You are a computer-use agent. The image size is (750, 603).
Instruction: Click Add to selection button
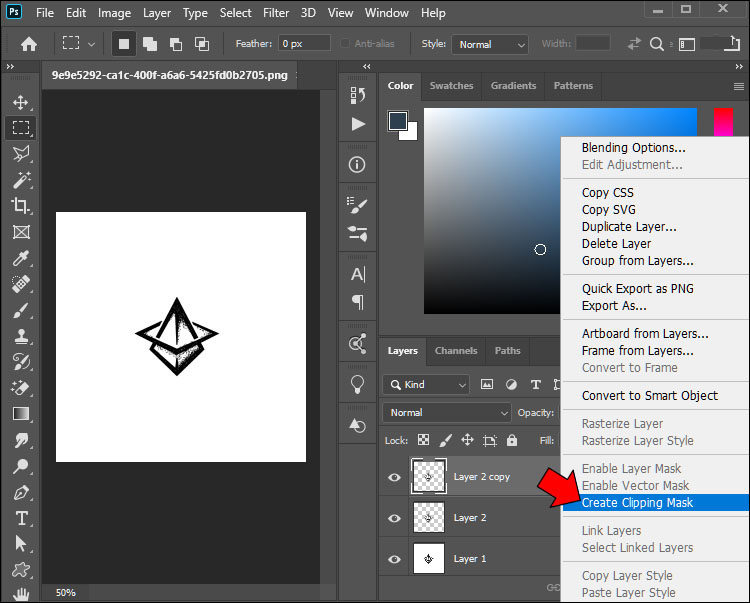(150, 44)
